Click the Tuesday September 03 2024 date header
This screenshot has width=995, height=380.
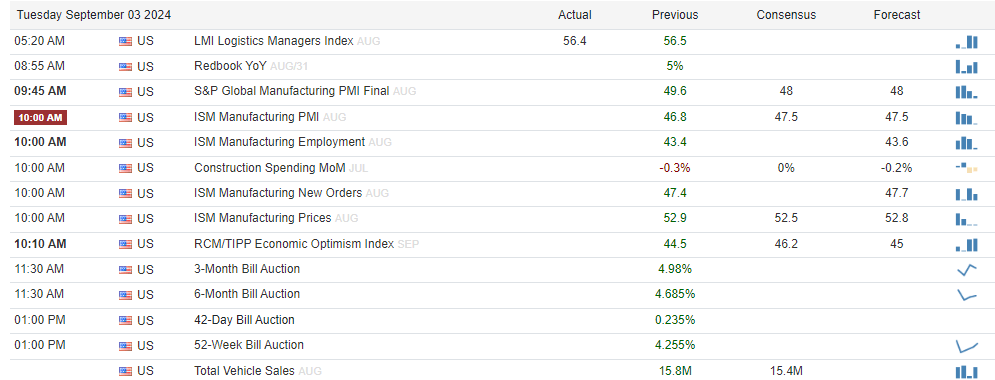click(94, 15)
